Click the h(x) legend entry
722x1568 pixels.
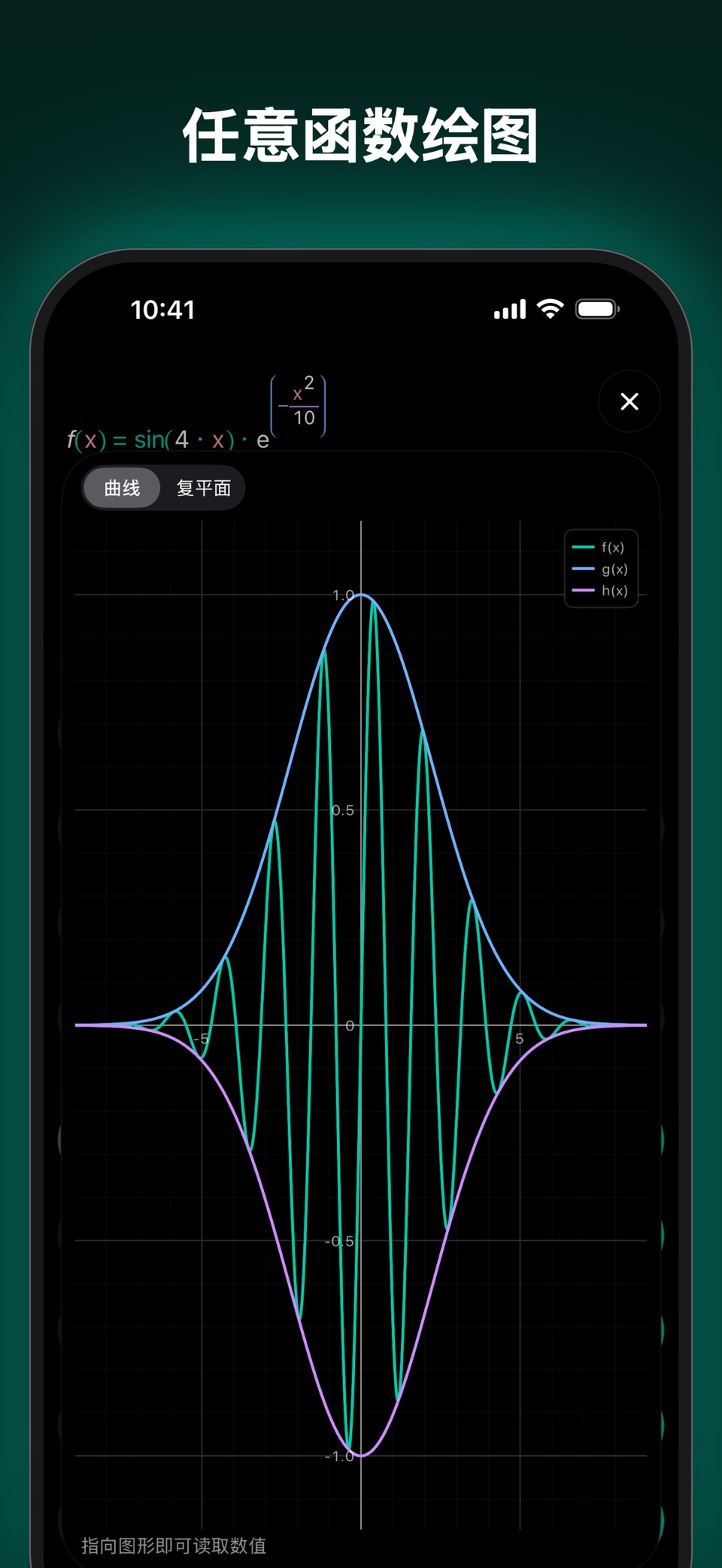[x=600, y=591]
